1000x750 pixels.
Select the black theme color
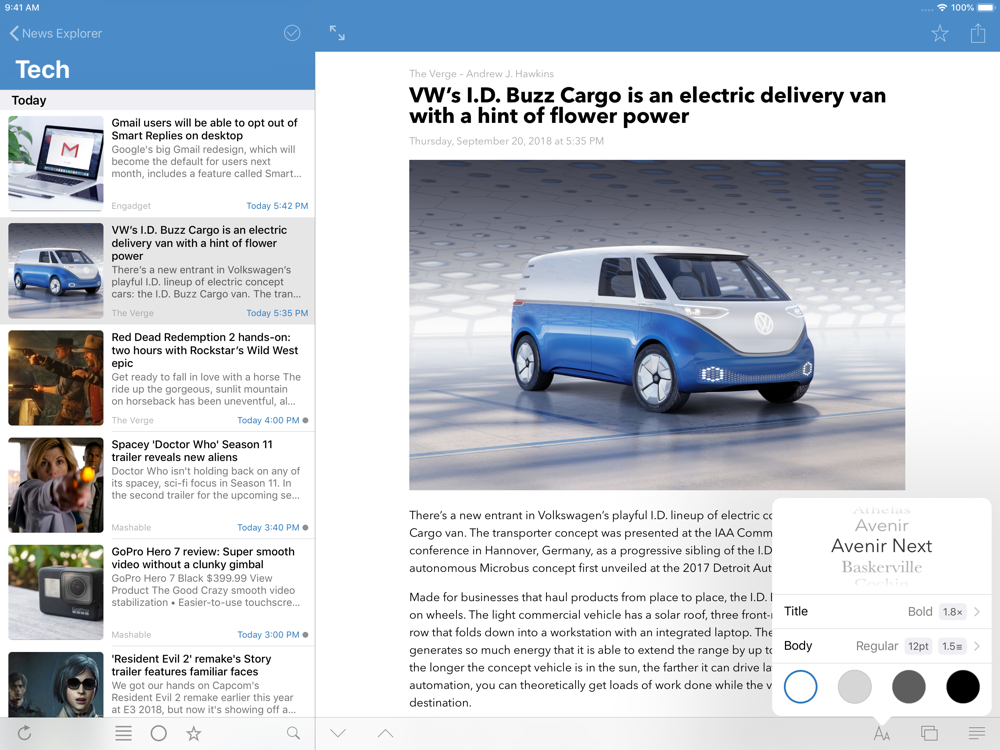point(962,687)
